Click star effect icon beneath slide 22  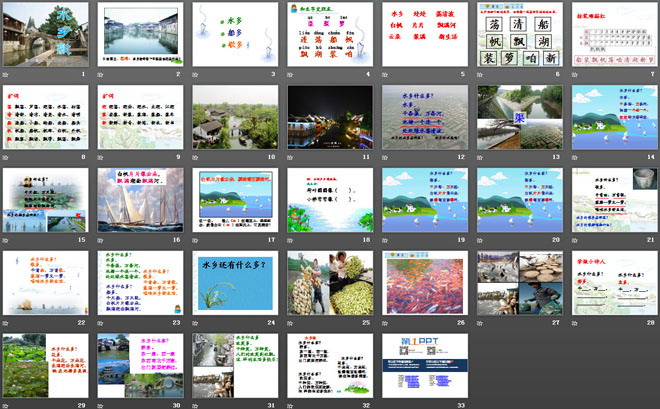pos(5,324)
